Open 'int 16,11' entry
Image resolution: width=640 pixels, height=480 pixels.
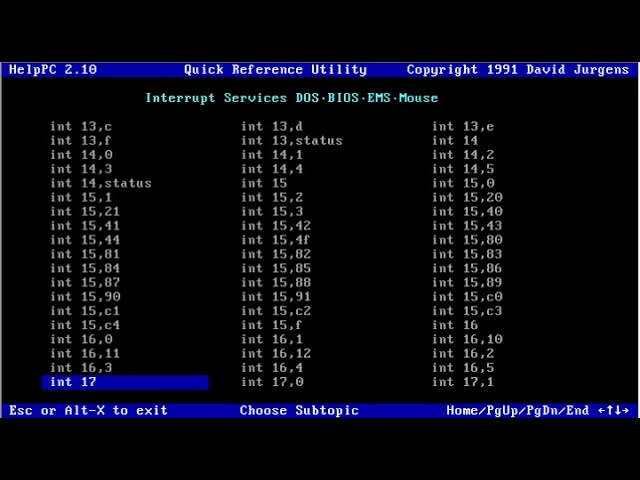click(x=85, y=353)
